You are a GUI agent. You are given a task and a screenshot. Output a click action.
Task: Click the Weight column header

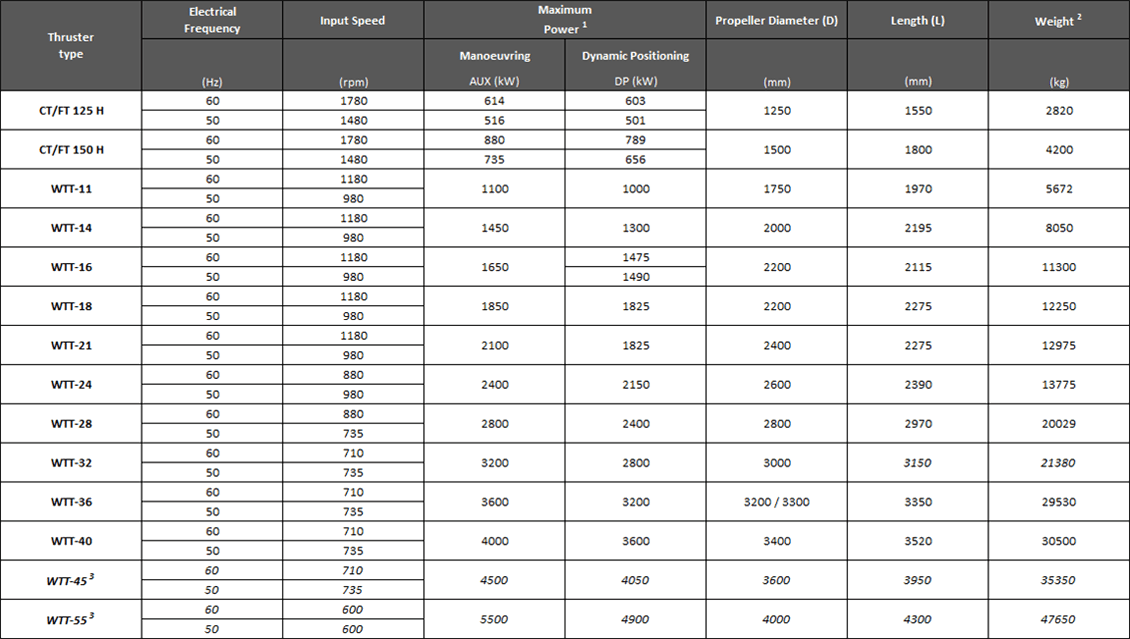point(1059,21)
